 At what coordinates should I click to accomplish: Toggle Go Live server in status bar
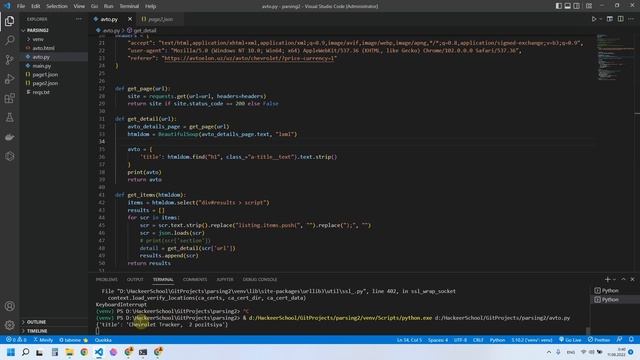coord(570,340)
